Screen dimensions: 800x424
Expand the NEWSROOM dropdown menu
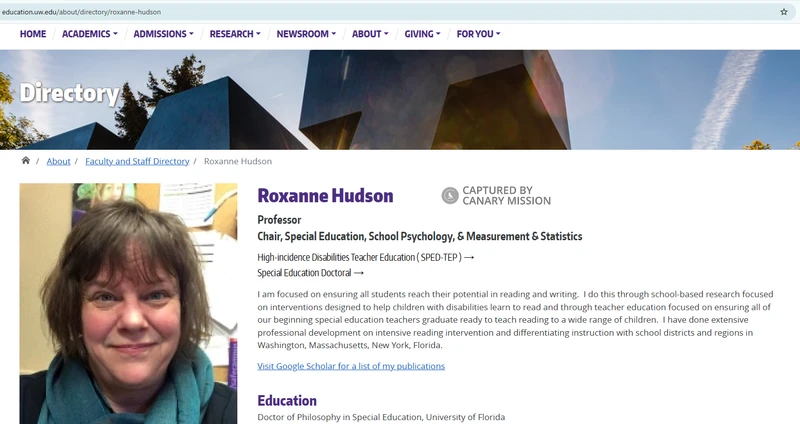pyautogui.click(x=306, y=34)
